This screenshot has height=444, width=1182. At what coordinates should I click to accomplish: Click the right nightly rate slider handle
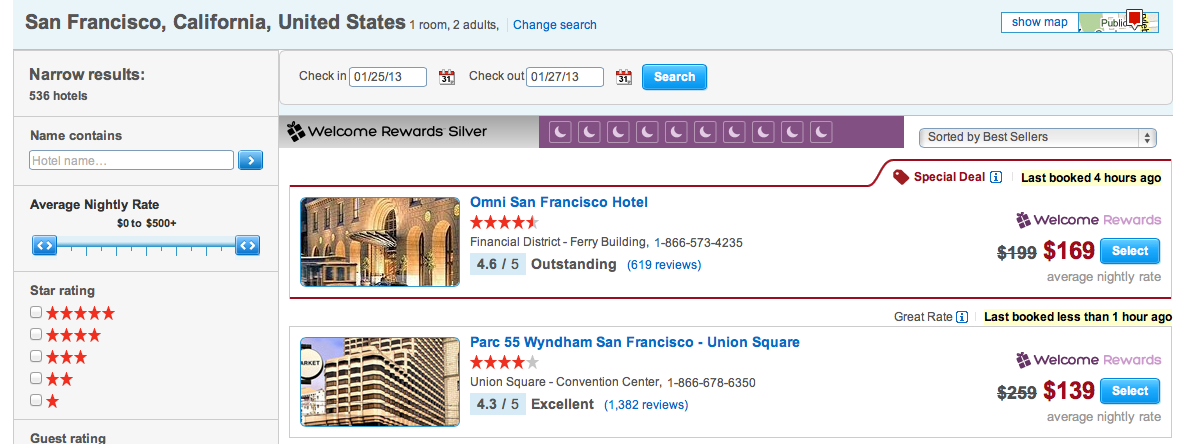point(247,244)
